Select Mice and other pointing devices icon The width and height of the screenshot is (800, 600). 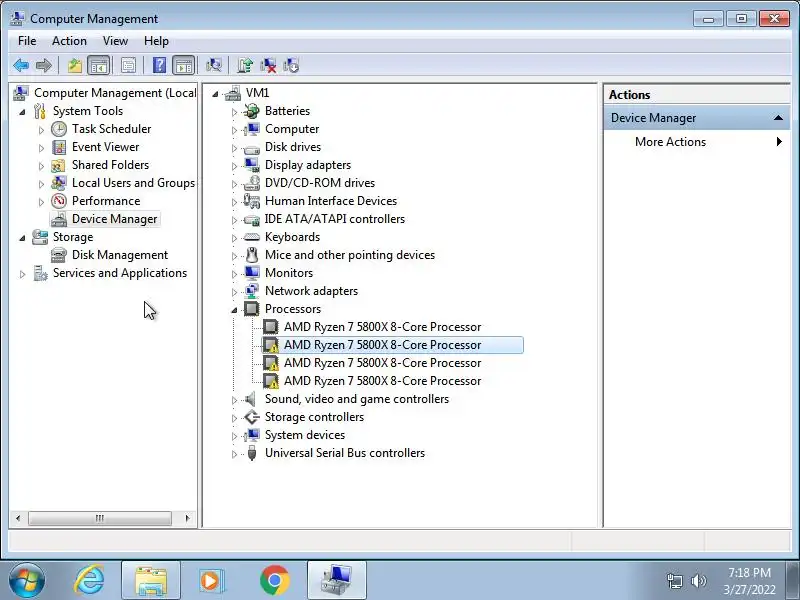(252, 255)
